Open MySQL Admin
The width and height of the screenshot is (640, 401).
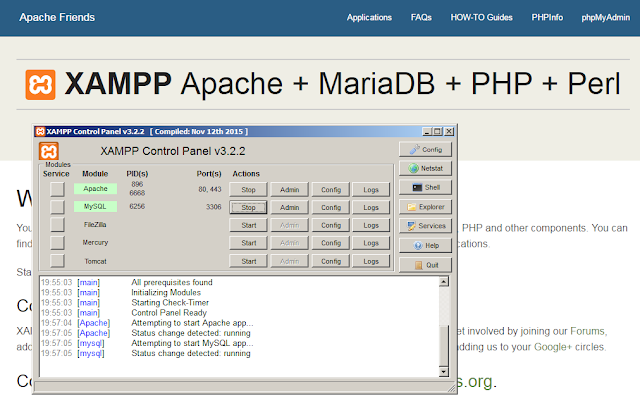[x=289, y=207]
